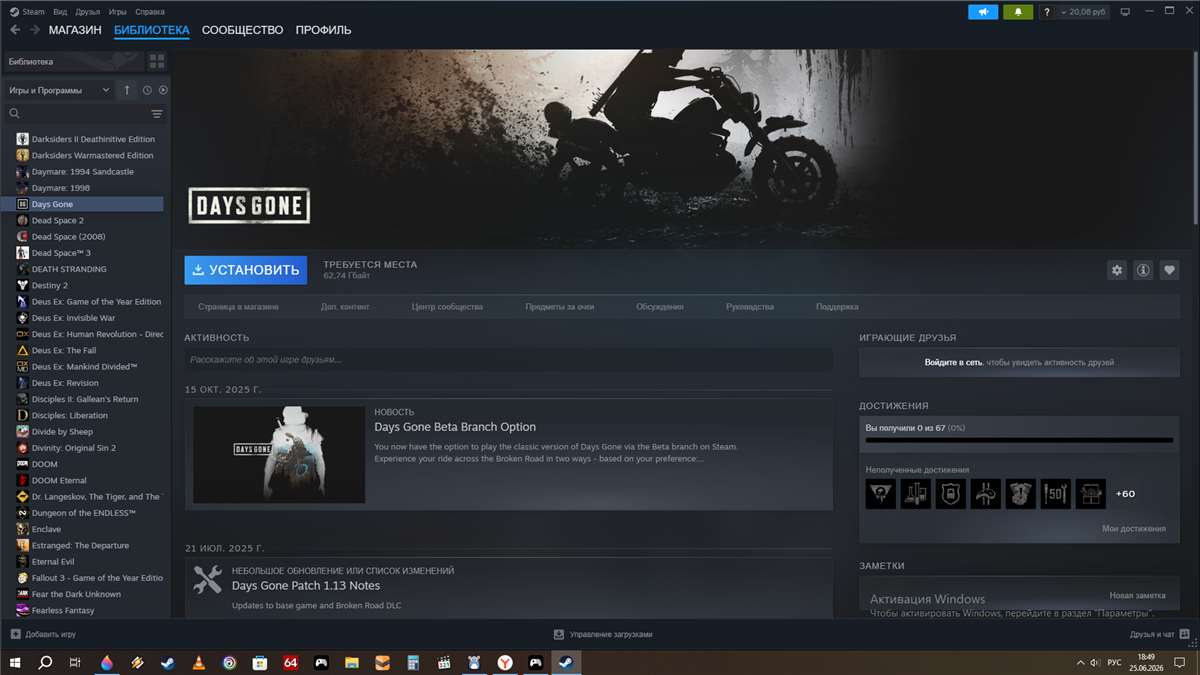Open Windows Start menu
This screenshot has width=1200, height=675.
pos(16,662)
